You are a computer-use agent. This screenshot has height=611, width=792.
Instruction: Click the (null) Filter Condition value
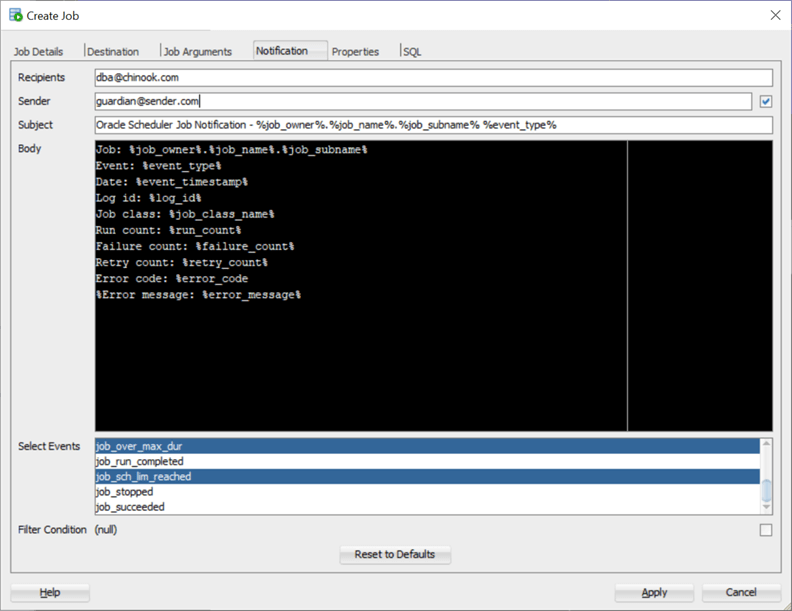pyautogui.click(x=106, y=530)
